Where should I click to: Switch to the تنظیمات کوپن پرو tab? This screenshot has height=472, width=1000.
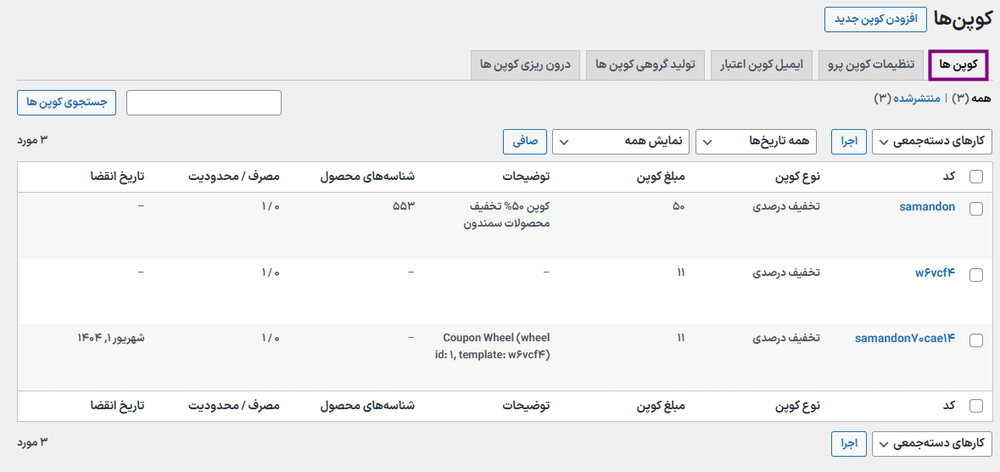coord(869,65)
